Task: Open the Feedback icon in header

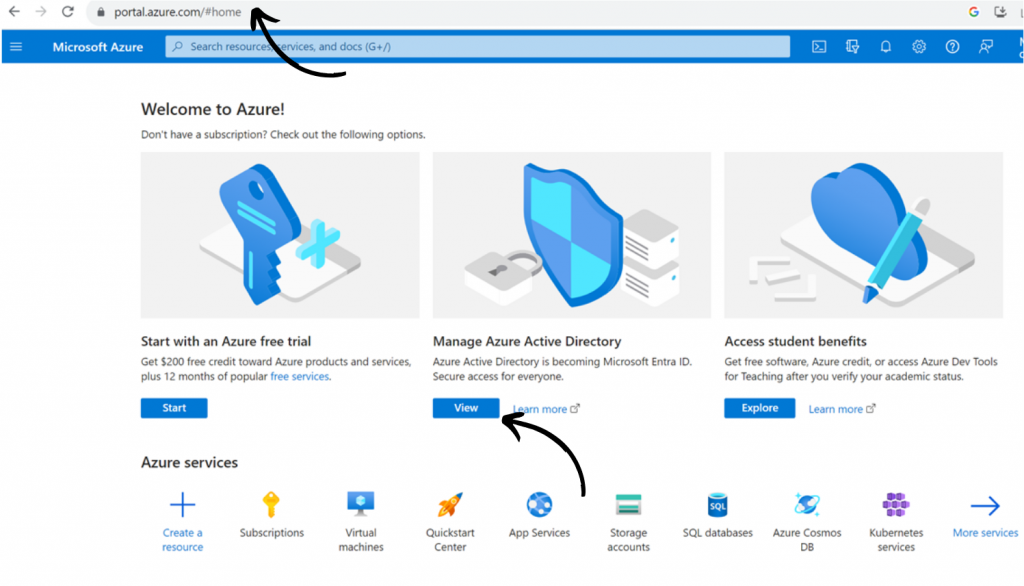Action: pyautogui.click(x=985, y=46)
